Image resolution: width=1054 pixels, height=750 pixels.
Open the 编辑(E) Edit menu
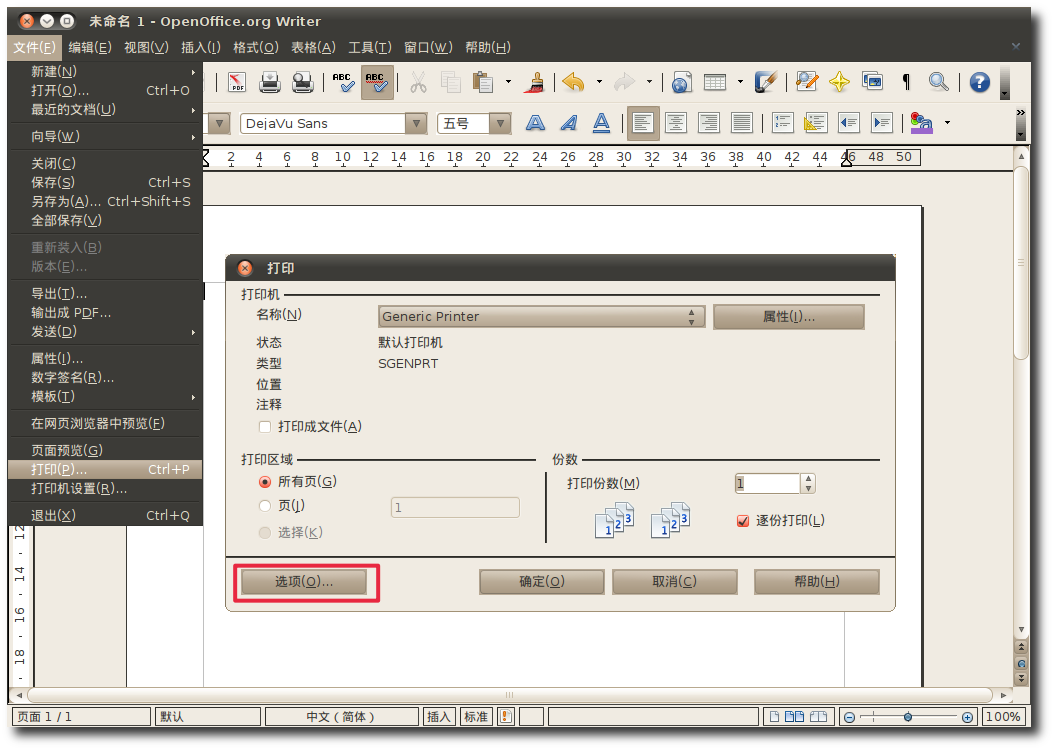pos(89,48)
